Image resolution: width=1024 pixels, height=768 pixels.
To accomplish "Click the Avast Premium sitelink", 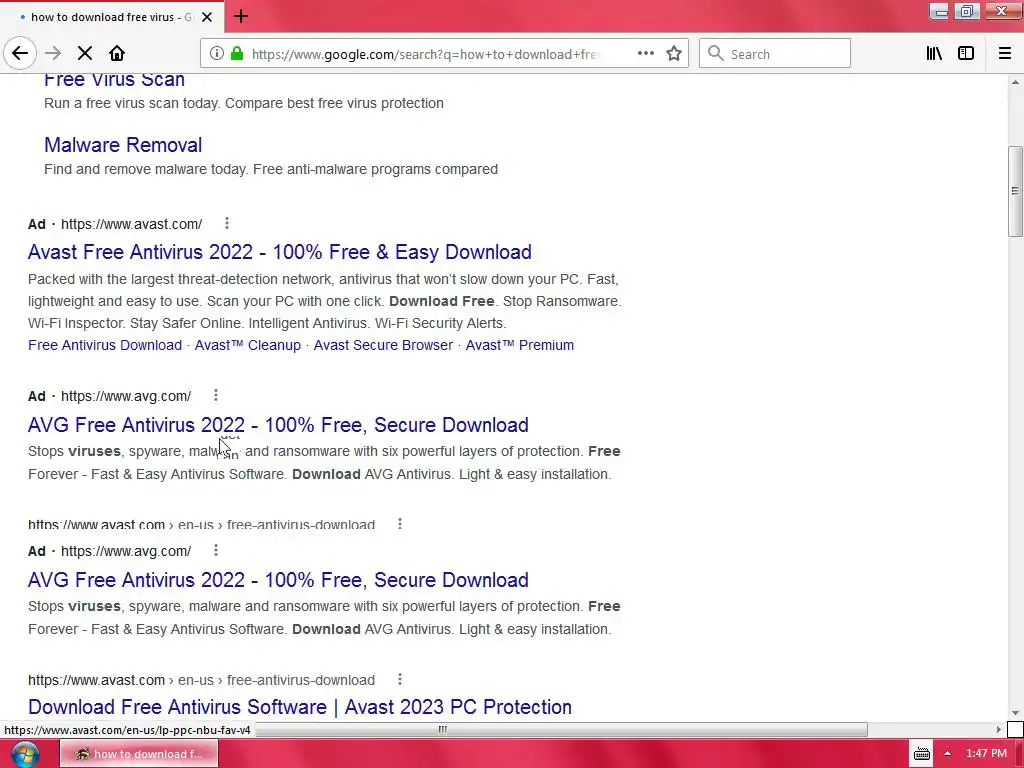I will click(x=520, y=345).
